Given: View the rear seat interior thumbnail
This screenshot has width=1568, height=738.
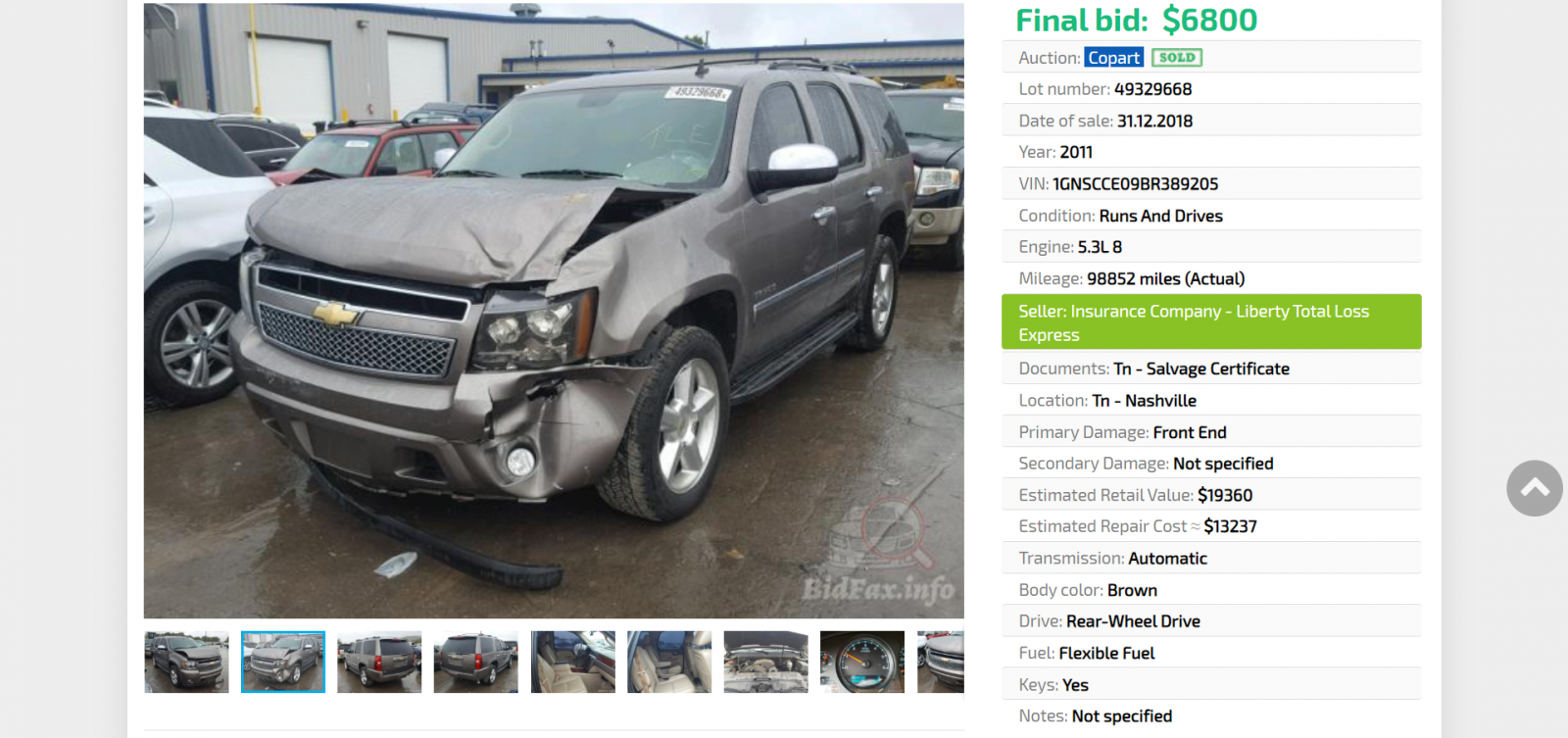Looking at the screenshot, I should coord(669,662).
